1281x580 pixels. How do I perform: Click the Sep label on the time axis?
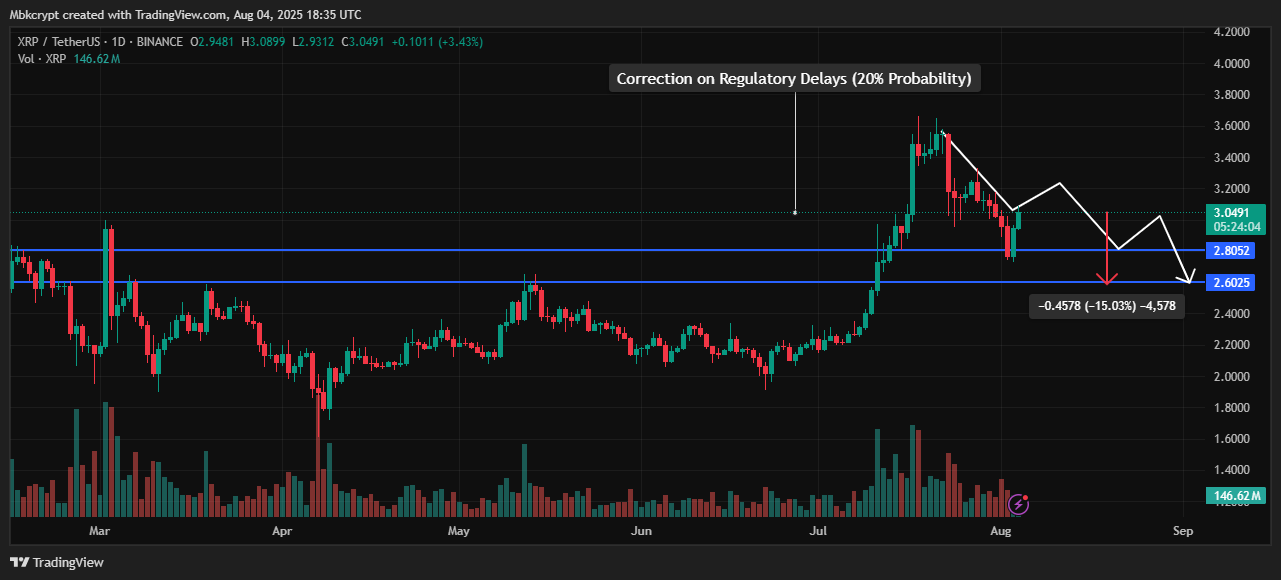pos(1183,531)
